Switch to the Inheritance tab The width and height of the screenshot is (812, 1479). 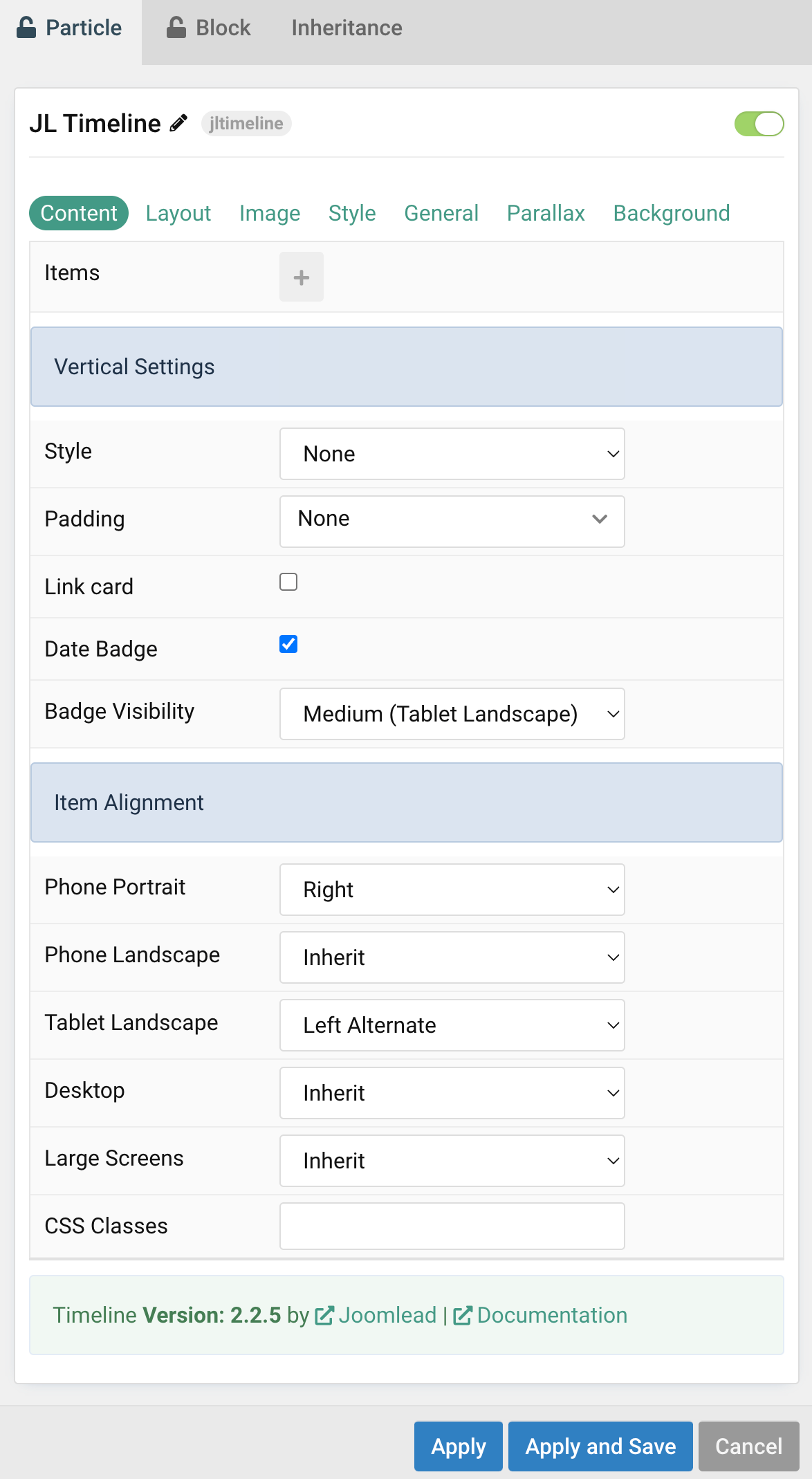[347, 28]
